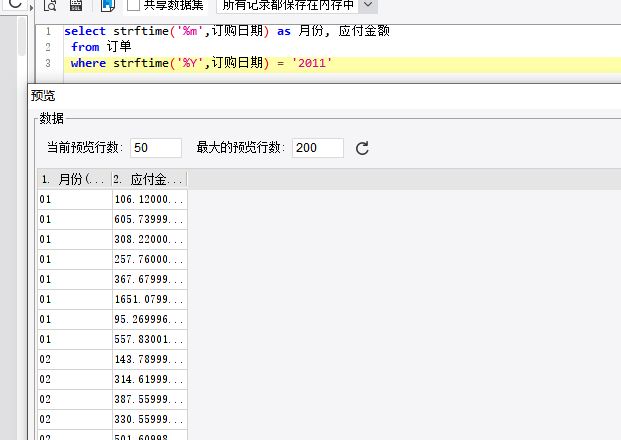Select cell 106.12000 in amount column
621x440 pixels.
[150, 199]
